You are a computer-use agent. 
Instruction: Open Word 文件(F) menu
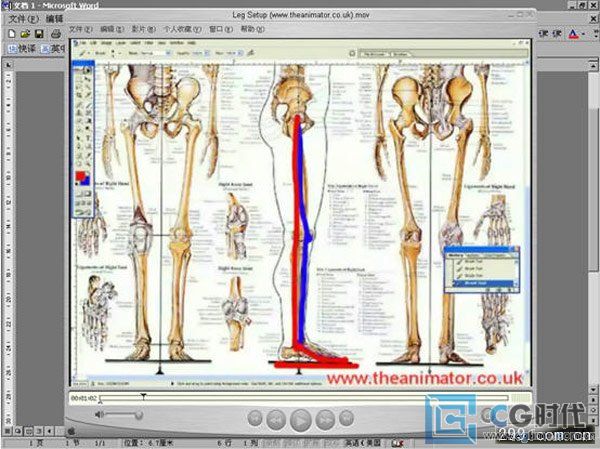click(x=24, y=19)
